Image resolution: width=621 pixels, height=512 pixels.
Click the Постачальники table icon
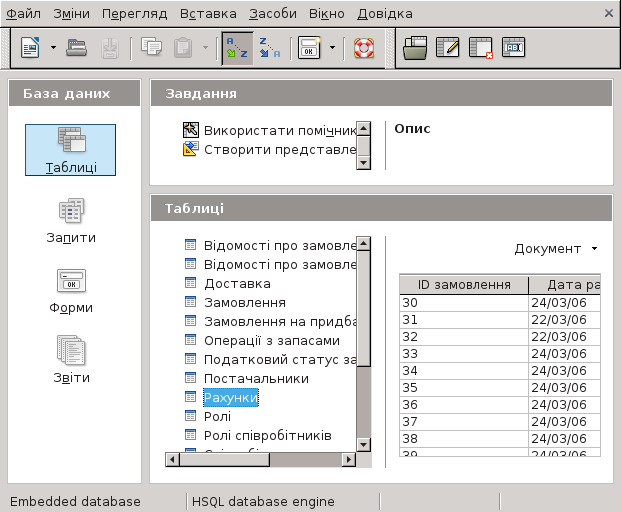[190, 378]
